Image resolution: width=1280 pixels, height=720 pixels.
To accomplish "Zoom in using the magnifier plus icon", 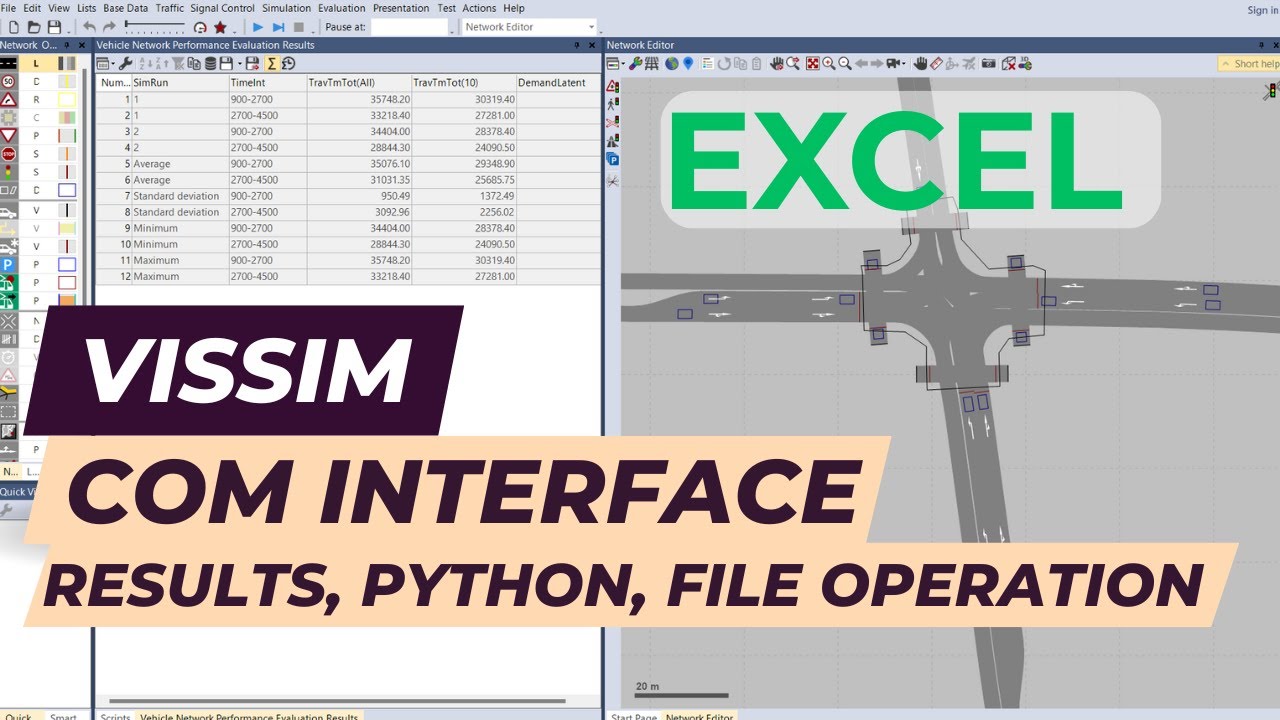I will 829,64.
